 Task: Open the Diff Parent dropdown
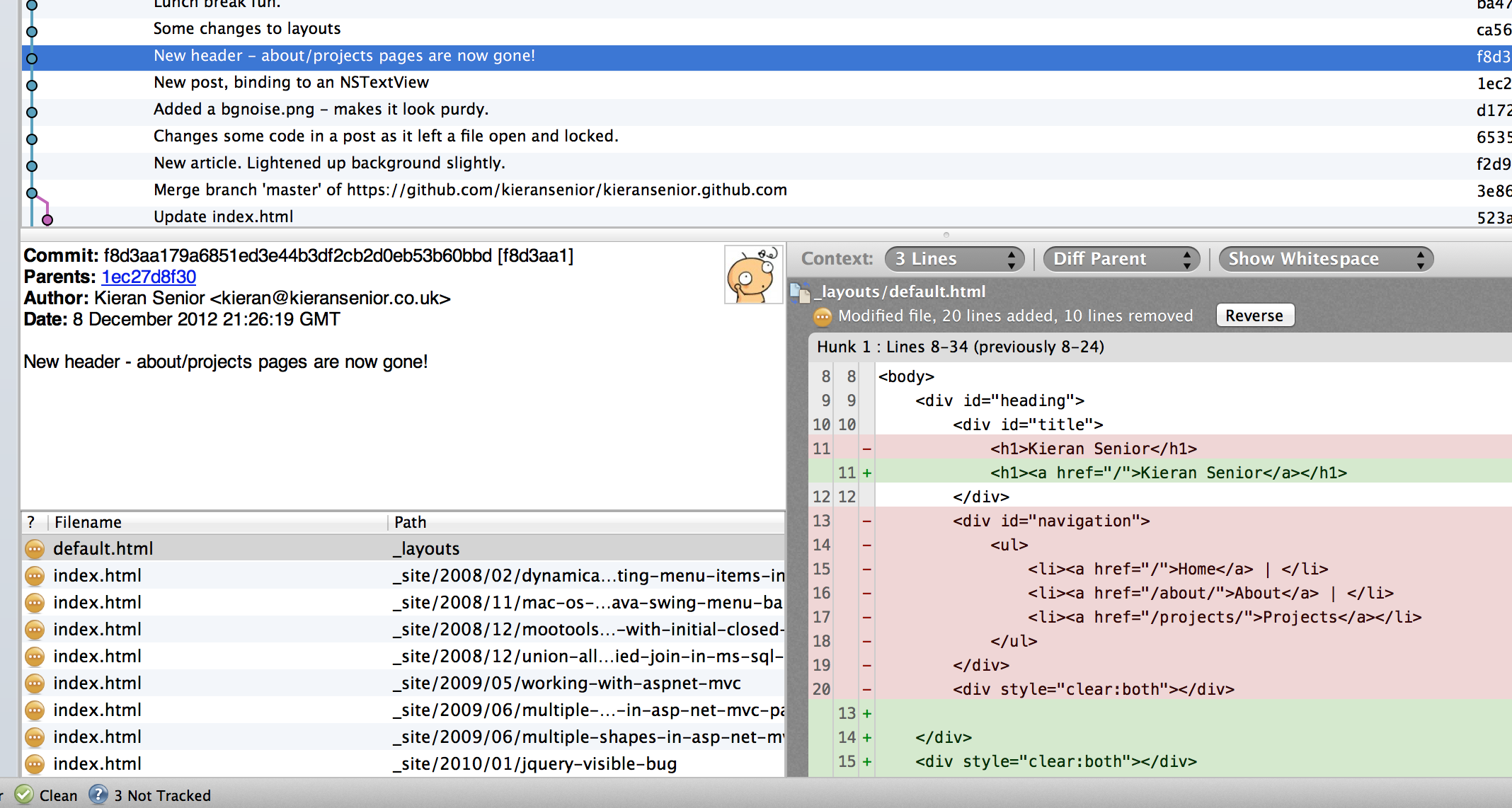coord(1121,259)
